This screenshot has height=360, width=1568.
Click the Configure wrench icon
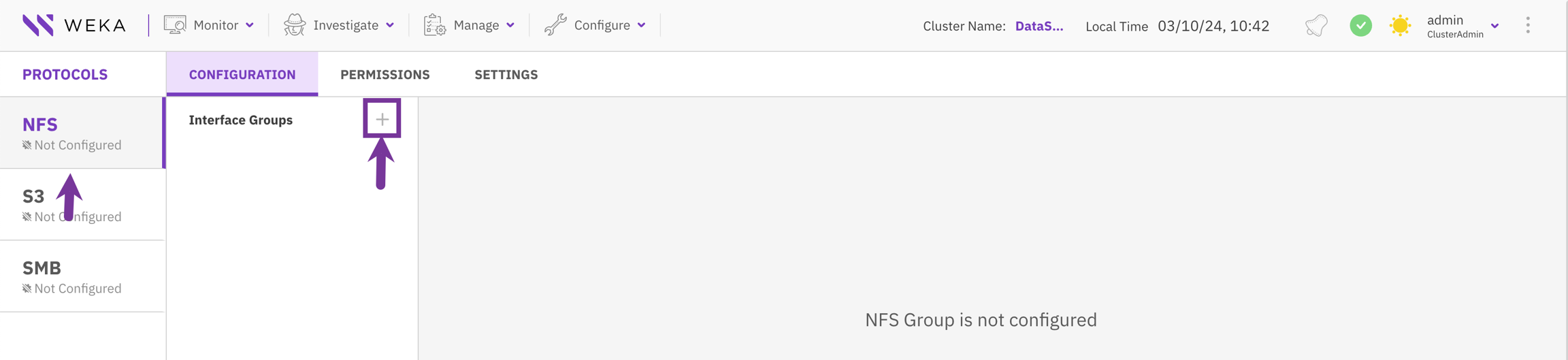pyautogui.click(x=555, y=25)
